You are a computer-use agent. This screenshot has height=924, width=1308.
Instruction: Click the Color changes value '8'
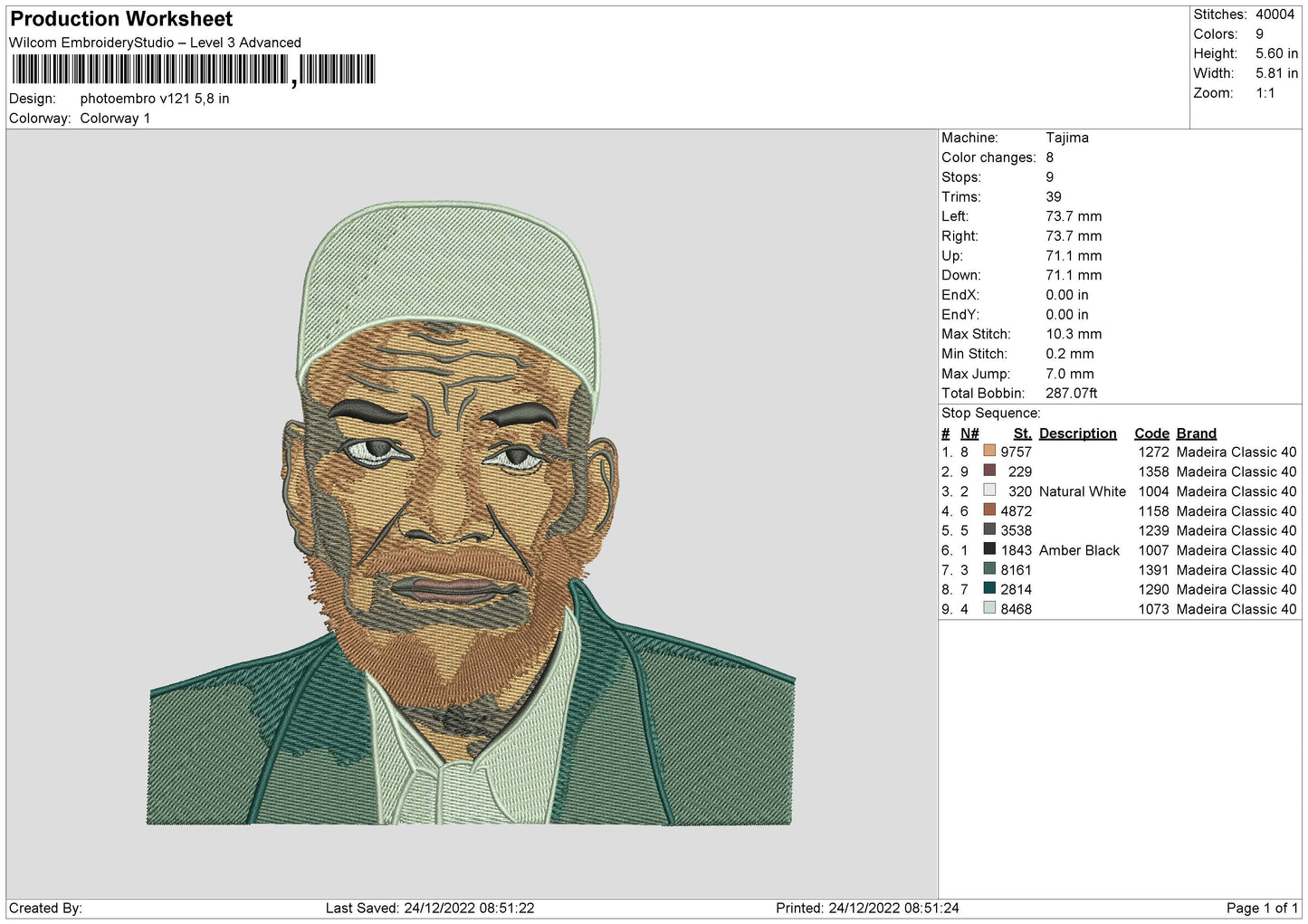(1050, 157)
